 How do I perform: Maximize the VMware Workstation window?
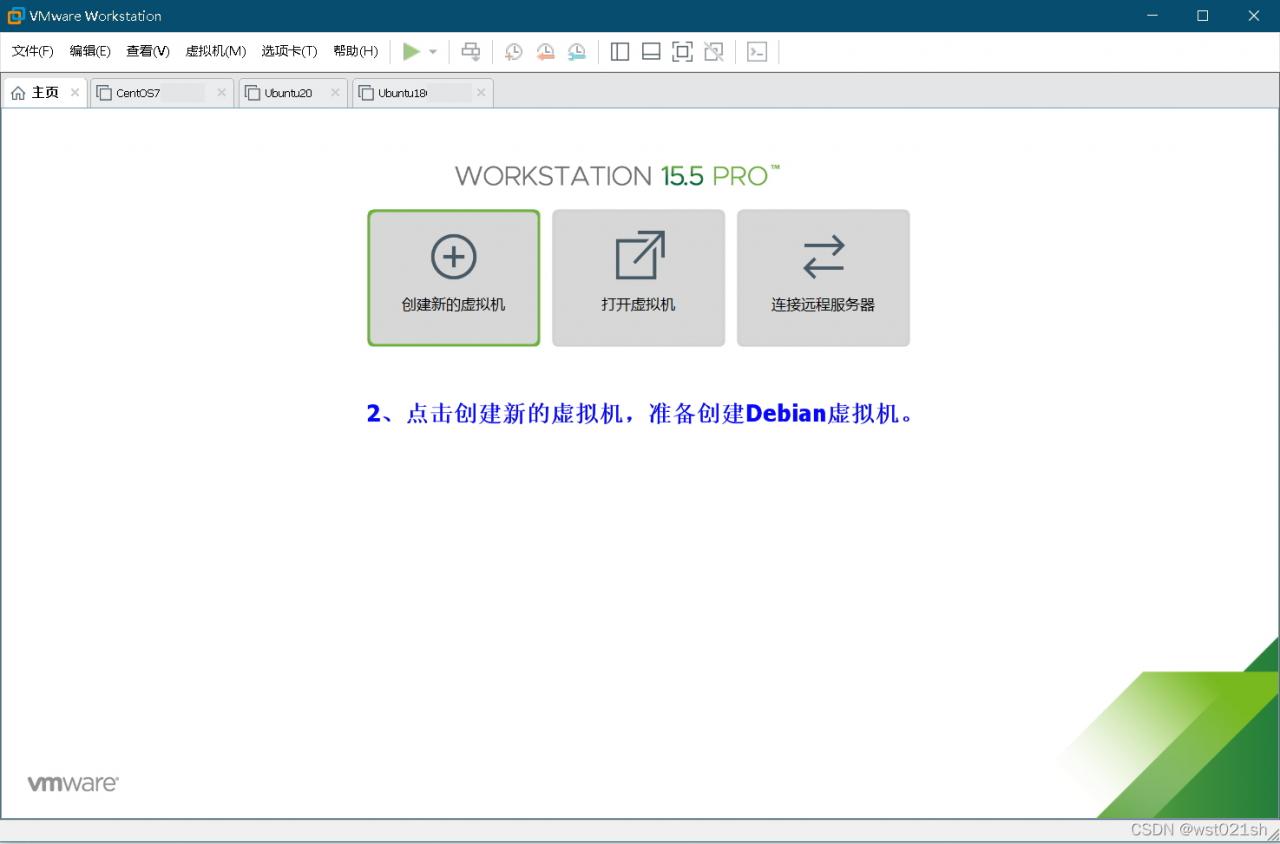[x=1203, y=16]
